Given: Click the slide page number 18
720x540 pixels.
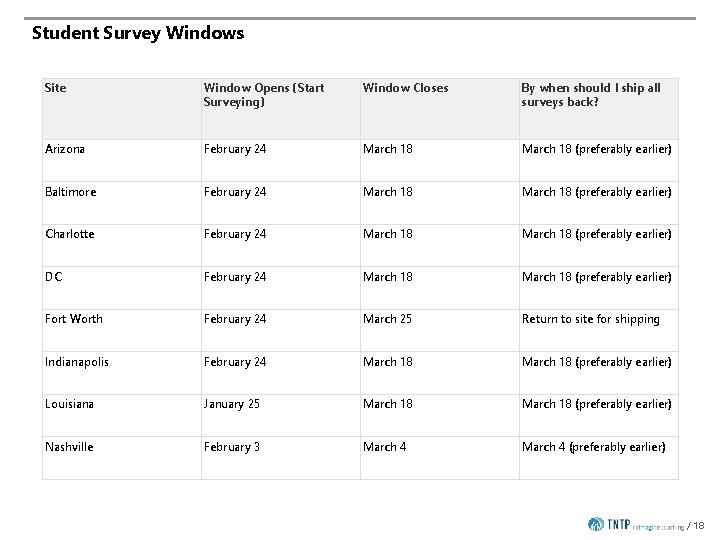Looking at the screenshot, I should point(698,525).
